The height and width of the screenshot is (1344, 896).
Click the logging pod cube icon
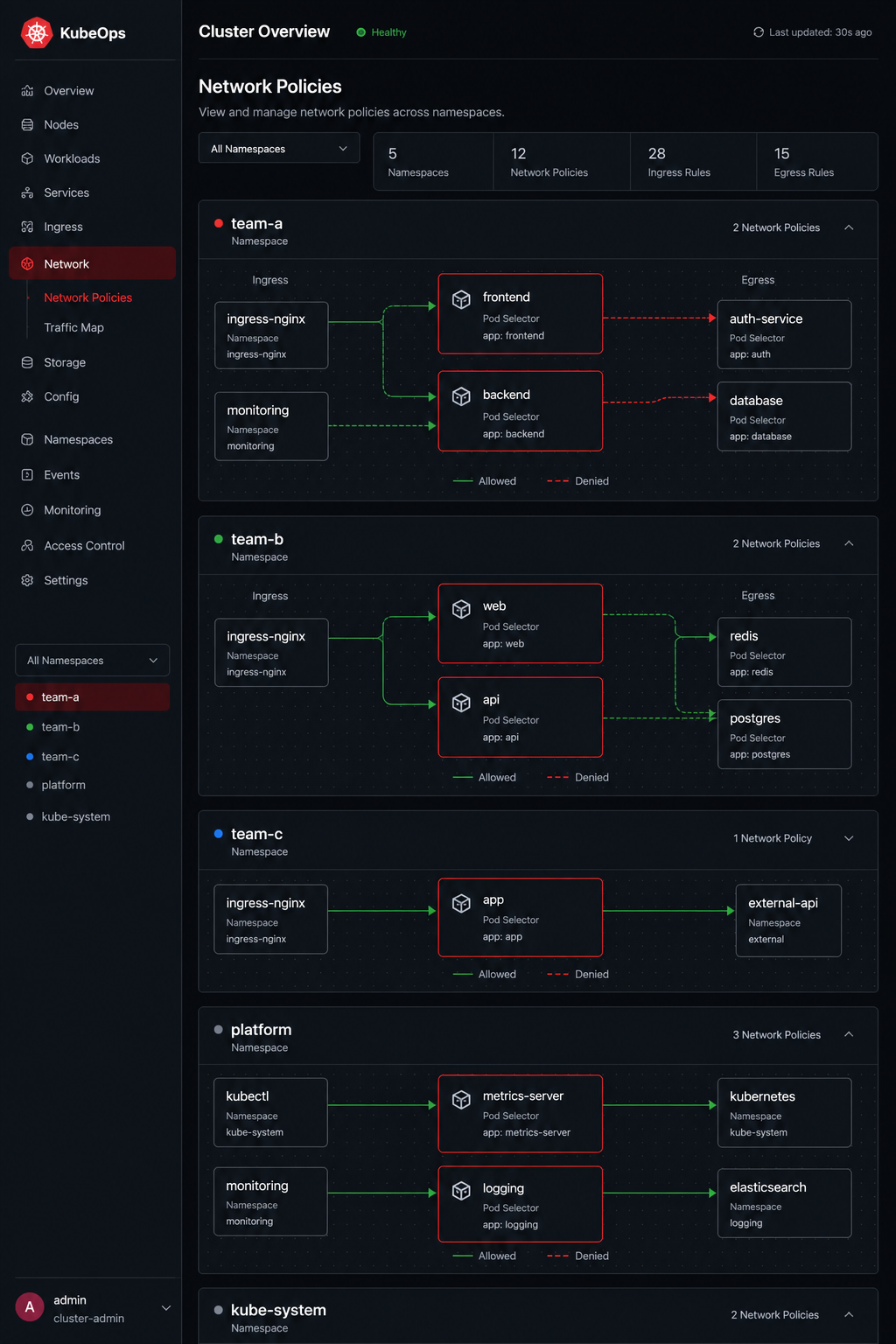[461, 1191]
